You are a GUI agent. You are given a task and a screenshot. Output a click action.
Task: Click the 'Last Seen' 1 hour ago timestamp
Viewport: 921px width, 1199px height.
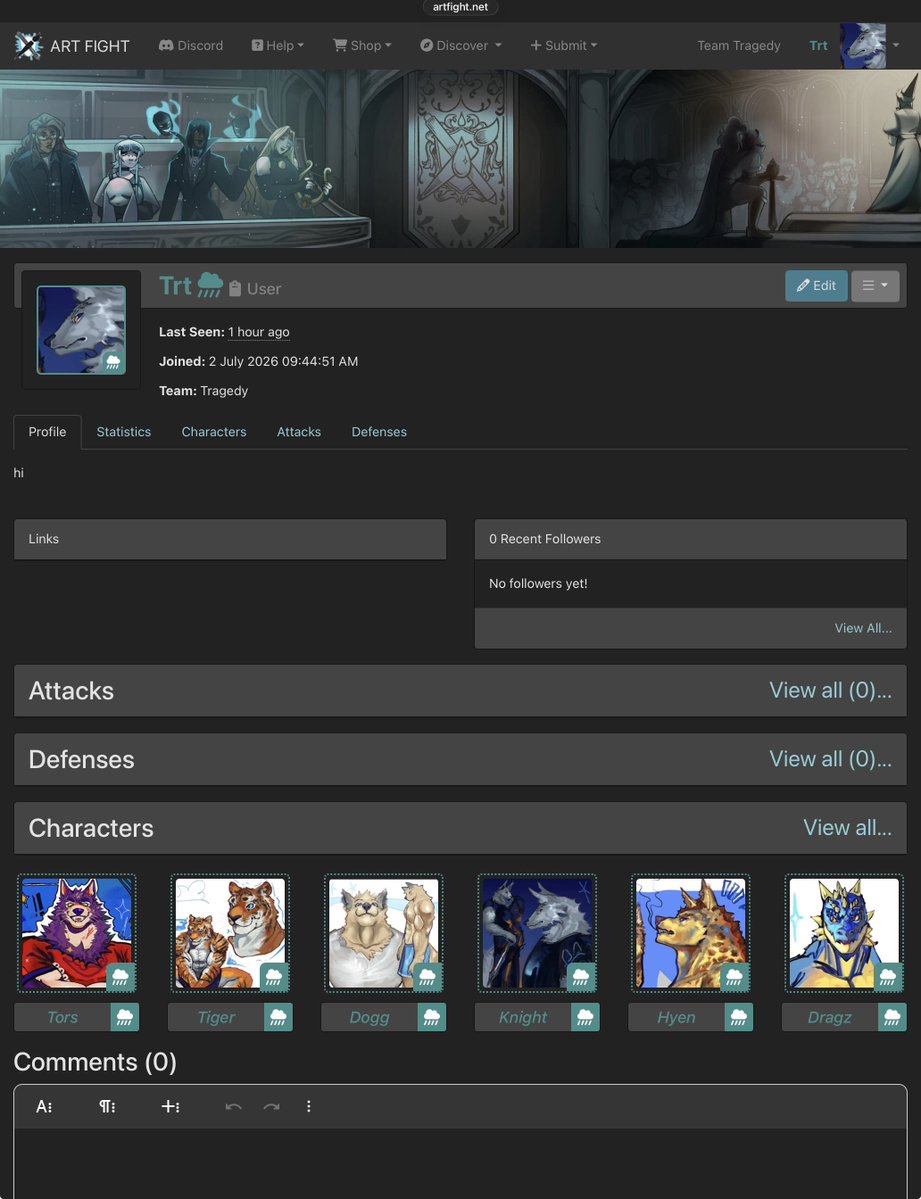click(259, 332)
